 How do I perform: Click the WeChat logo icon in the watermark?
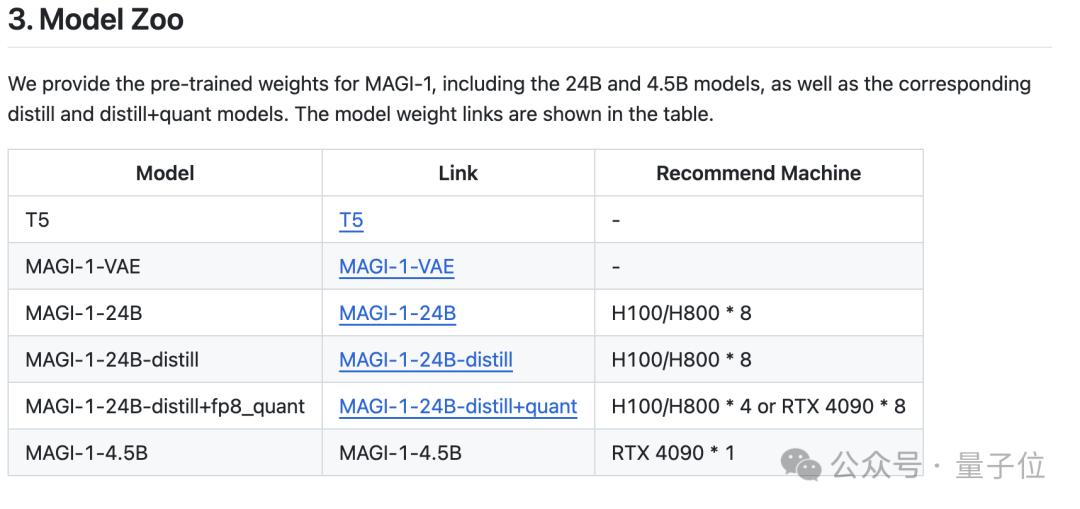pos(800,466)
